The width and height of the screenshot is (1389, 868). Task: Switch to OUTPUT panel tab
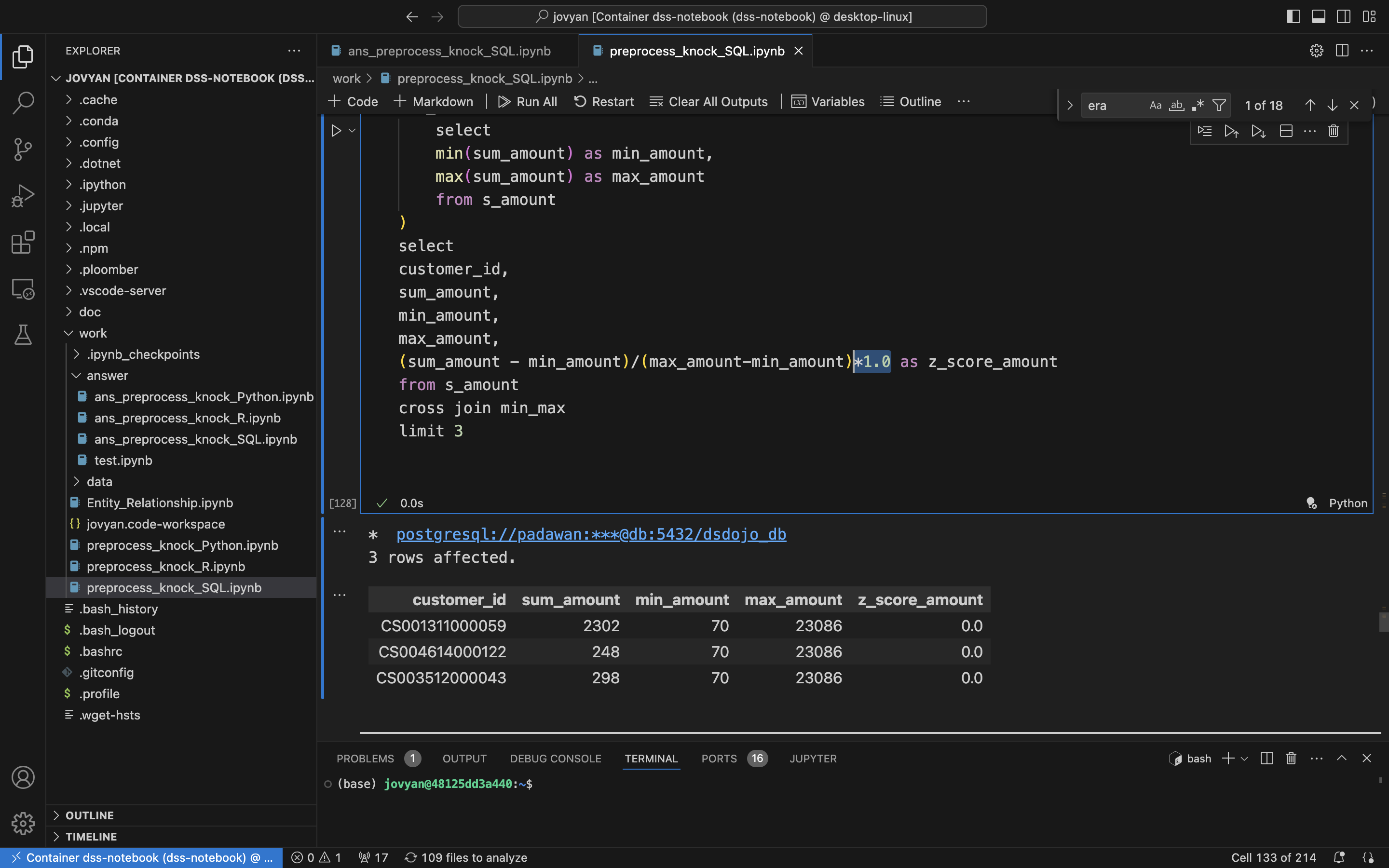[x=464, y=759]
